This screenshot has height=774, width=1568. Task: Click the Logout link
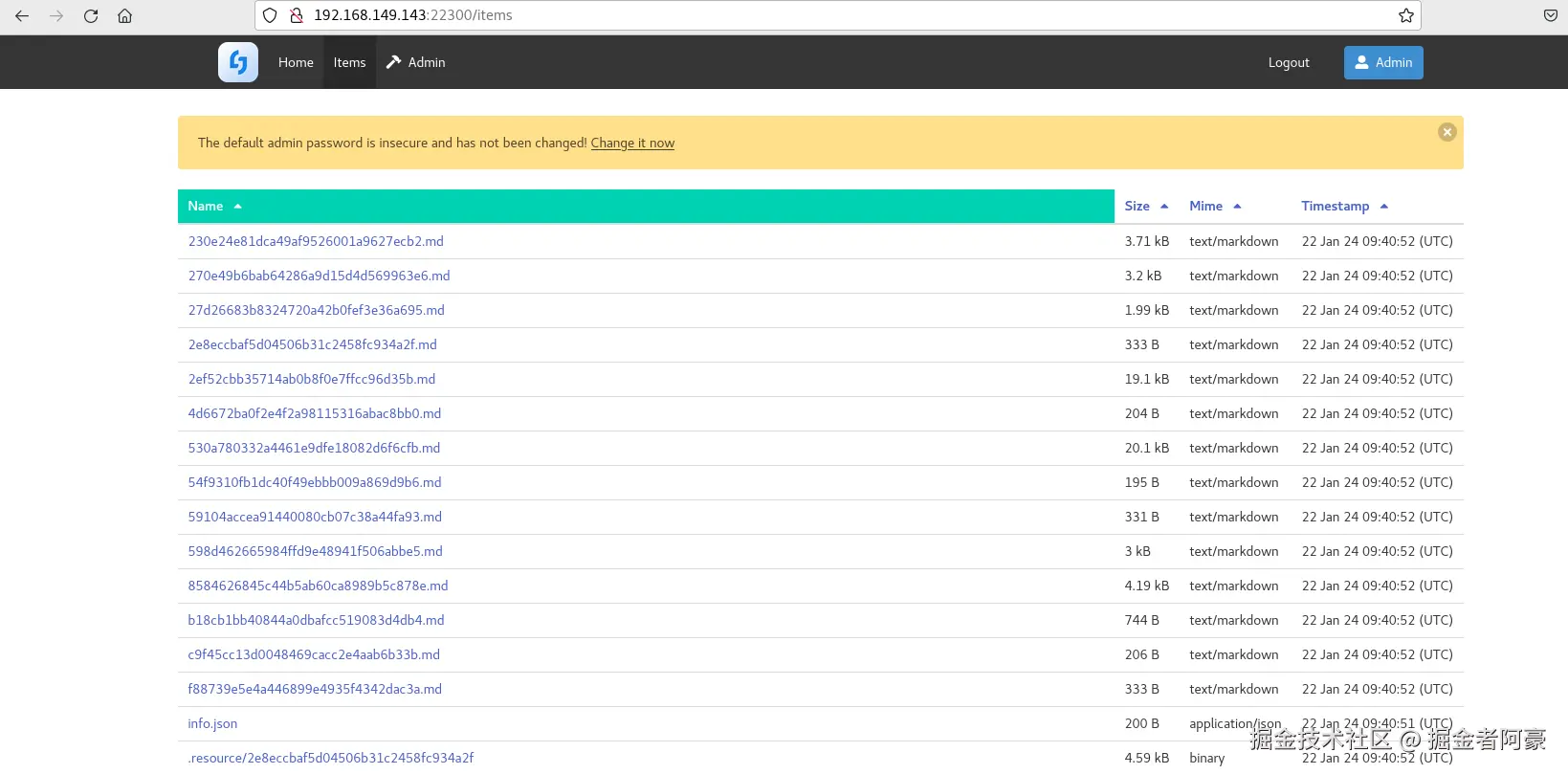(x=1288, y=62)
